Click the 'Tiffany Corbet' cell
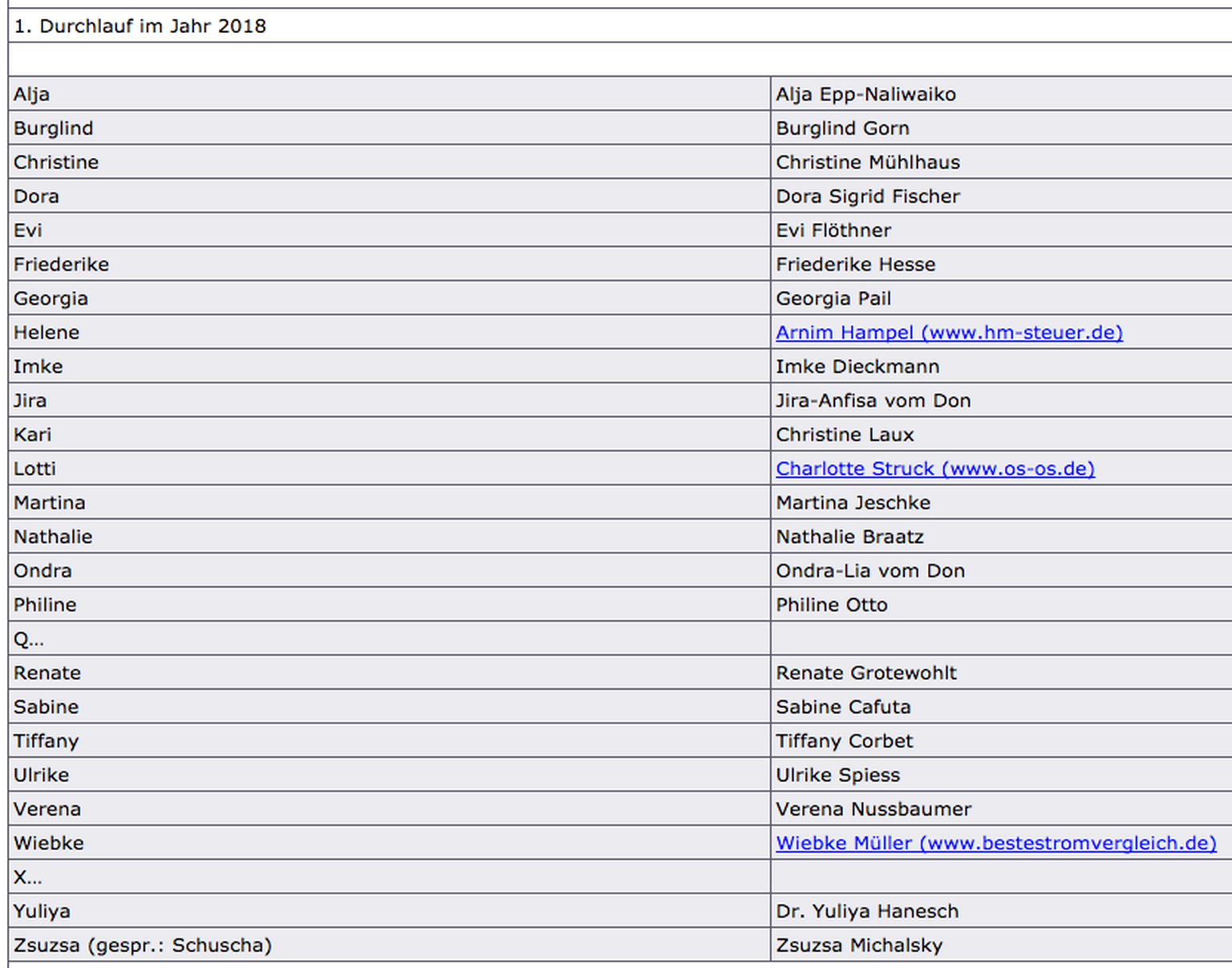 coord(844,741)
